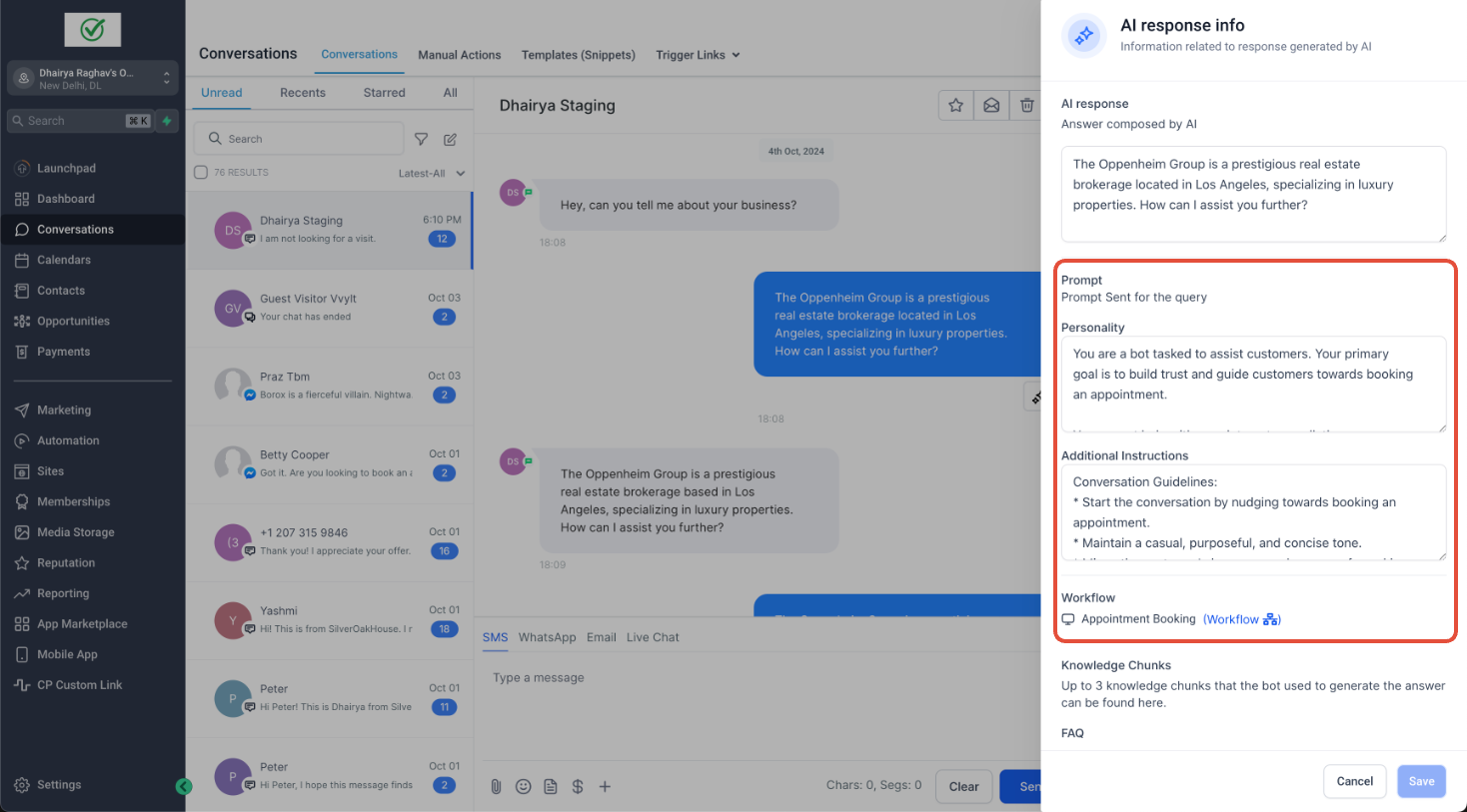Screen dimensions: 1467x812
Task: Open the Appointment Booking Workflow link
Action: tap(1242, 619)
